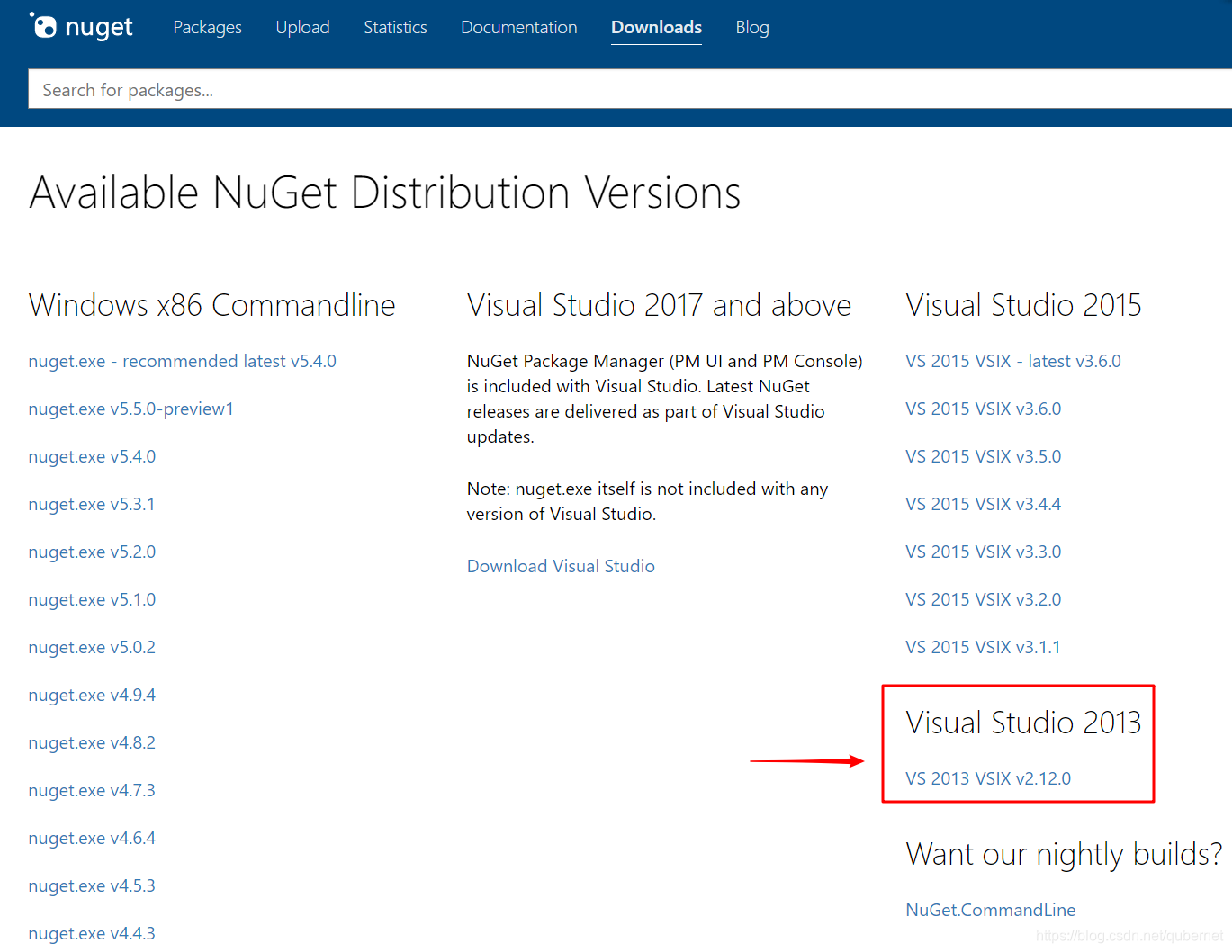Download nuget.exe v5.0.2
This screenshot has width=1232, height=952.
click(92, 647)
